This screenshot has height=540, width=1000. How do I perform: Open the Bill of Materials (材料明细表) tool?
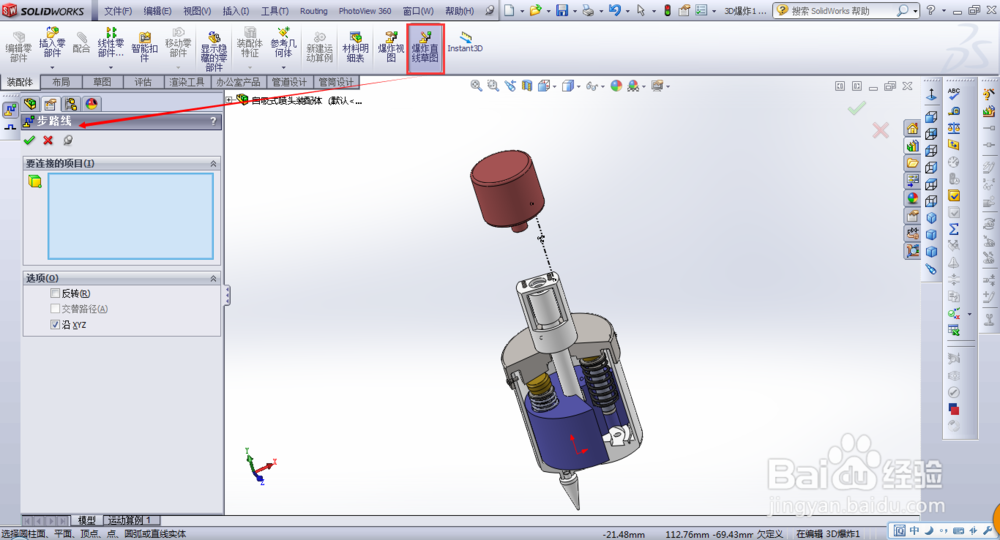coord(355,47)
